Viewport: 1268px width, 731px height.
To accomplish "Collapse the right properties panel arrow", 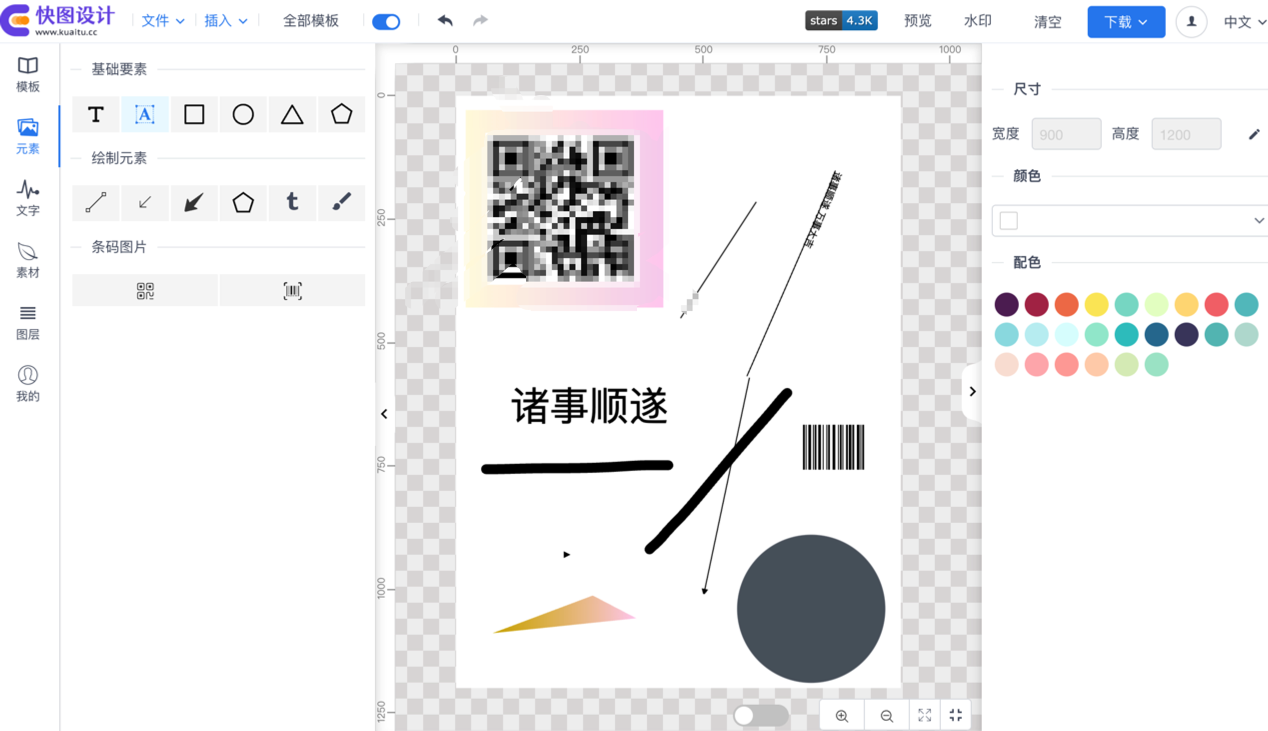I will click(x=971, y=392).
